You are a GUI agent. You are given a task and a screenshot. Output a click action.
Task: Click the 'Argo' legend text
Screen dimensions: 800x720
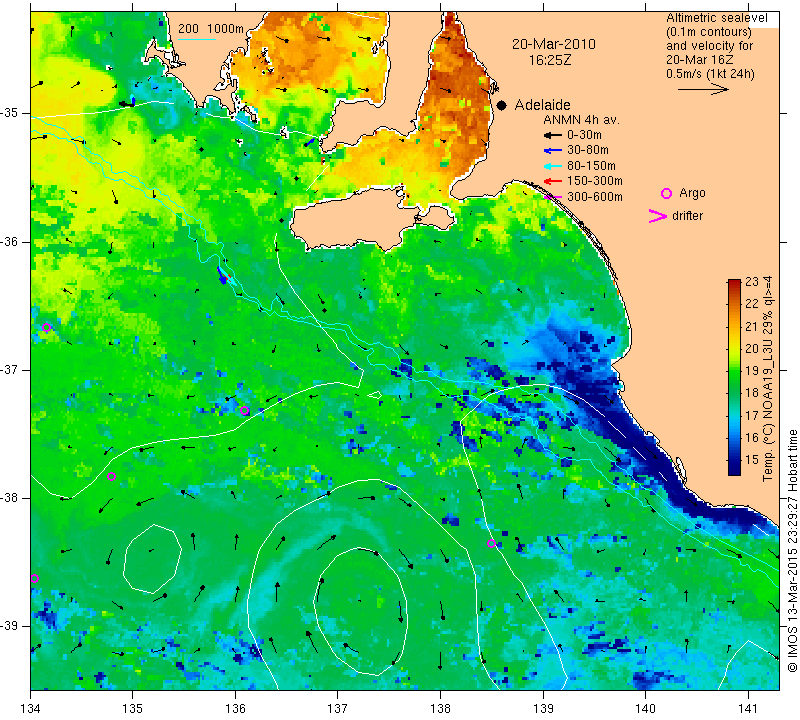point(692,193)
